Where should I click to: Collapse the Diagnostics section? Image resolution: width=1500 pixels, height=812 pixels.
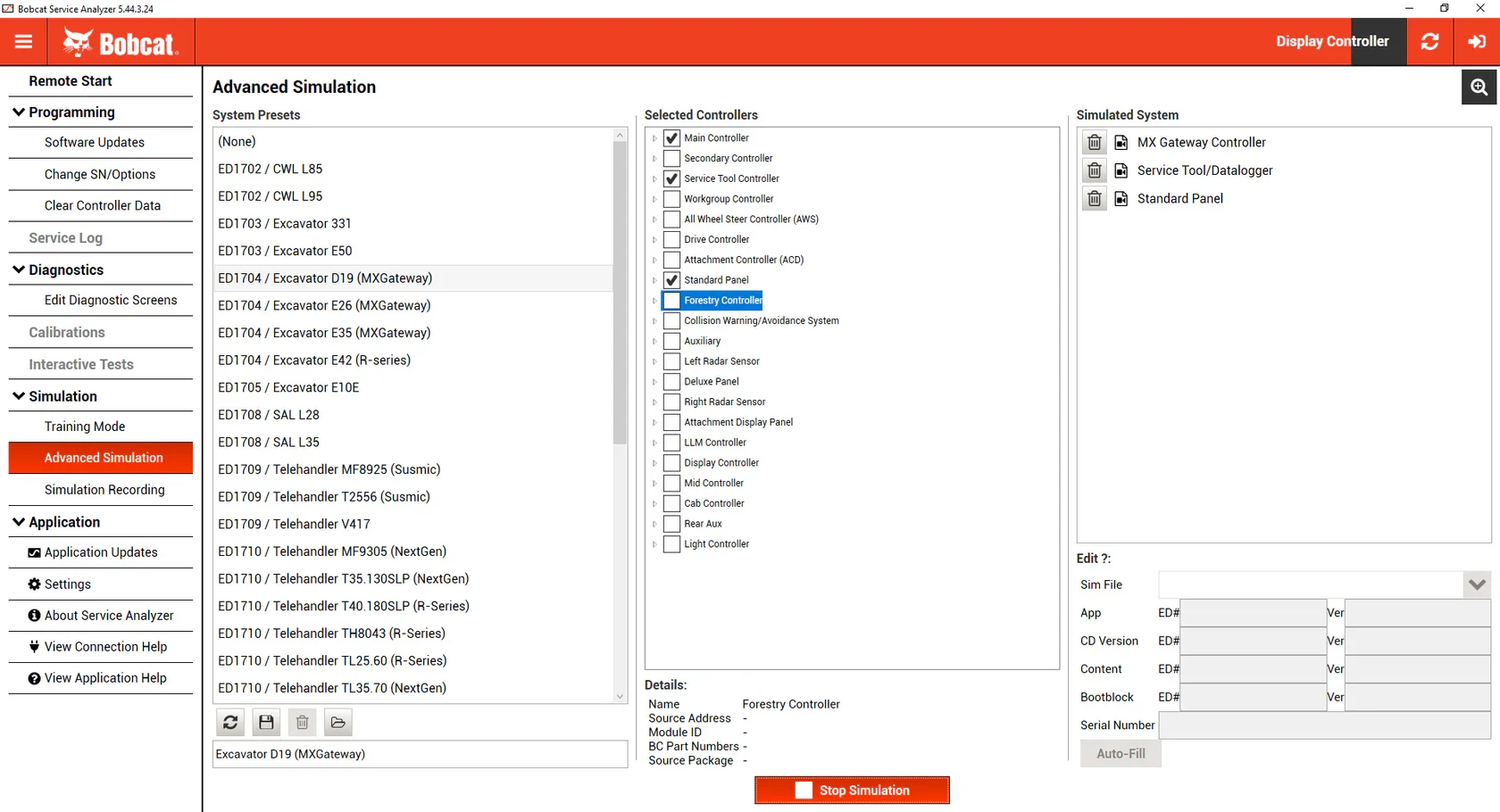click(19, 269)
